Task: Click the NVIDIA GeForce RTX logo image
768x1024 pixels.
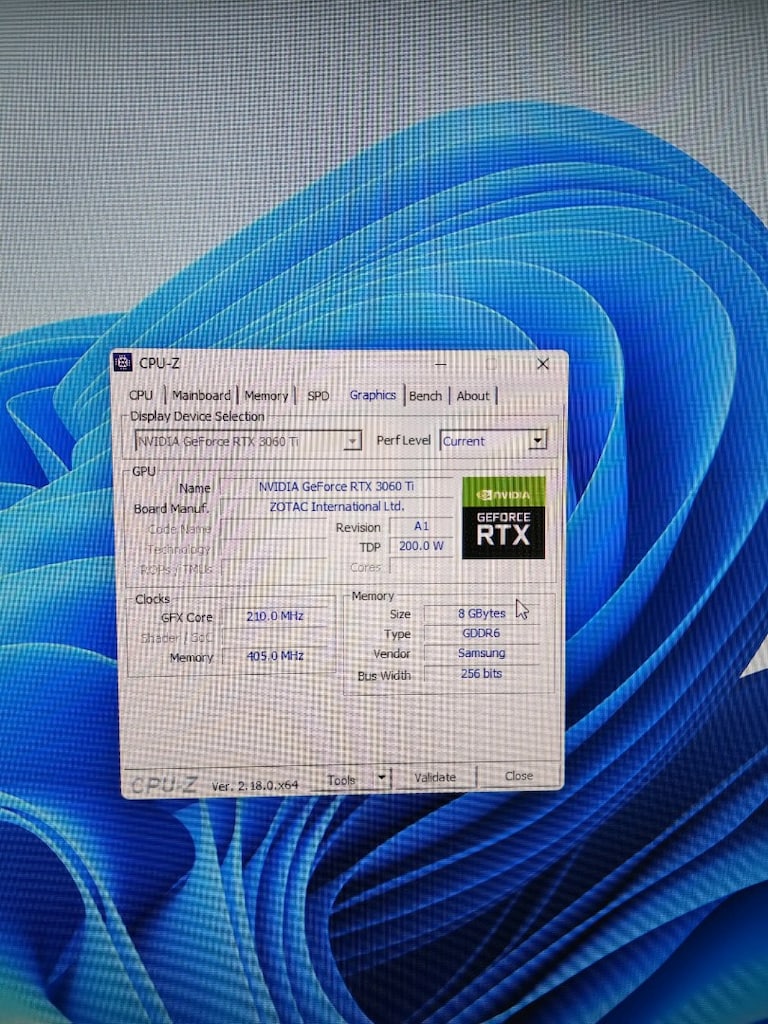Action: [503, 518]
